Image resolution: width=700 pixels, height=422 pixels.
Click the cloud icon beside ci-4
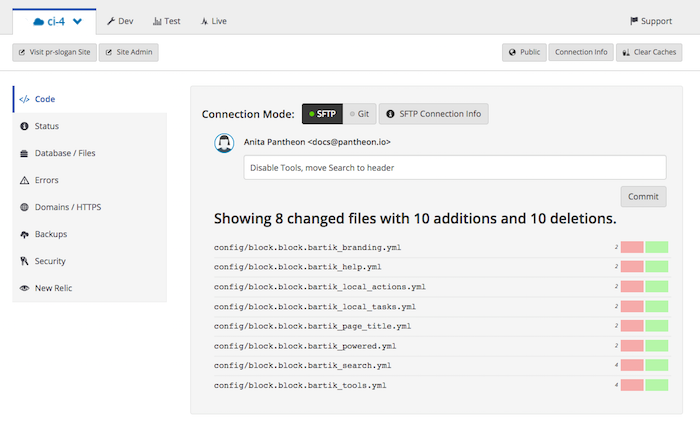pos(39,21)
